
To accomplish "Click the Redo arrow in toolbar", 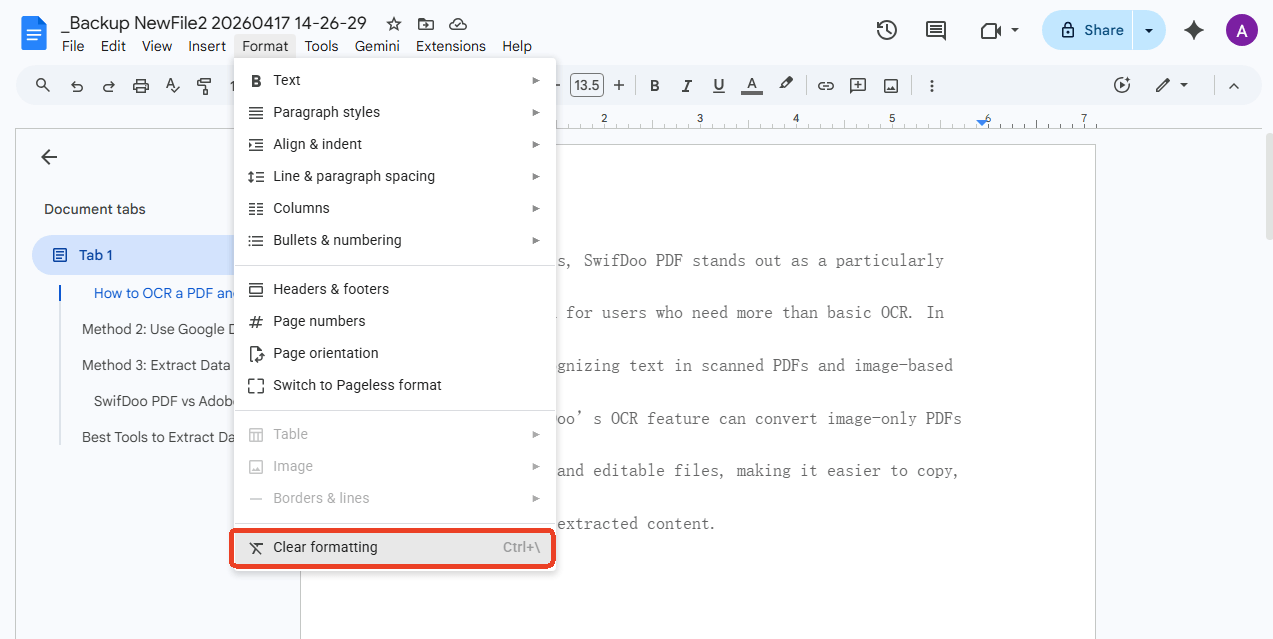I will (108, 86).
